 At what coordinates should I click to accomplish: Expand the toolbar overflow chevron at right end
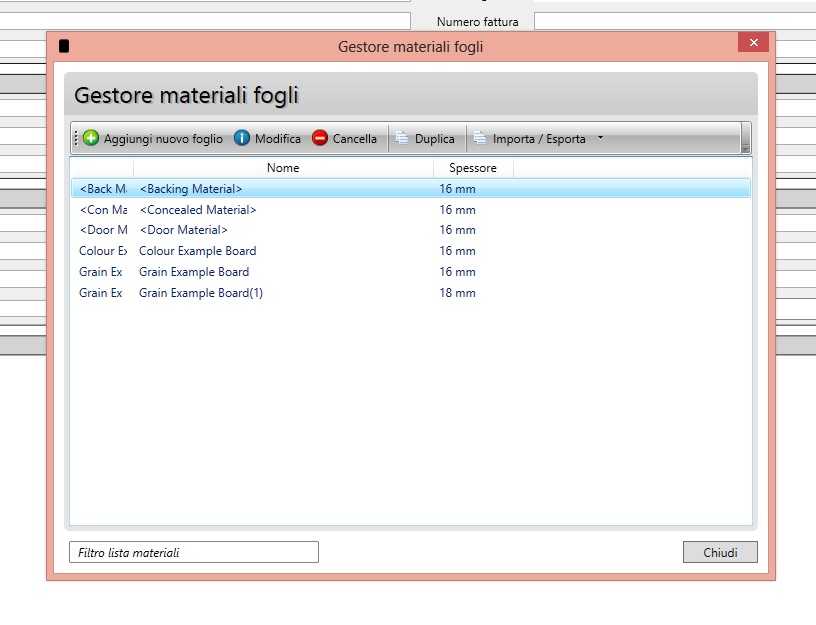pyautogui.click(x=745, y=146)
